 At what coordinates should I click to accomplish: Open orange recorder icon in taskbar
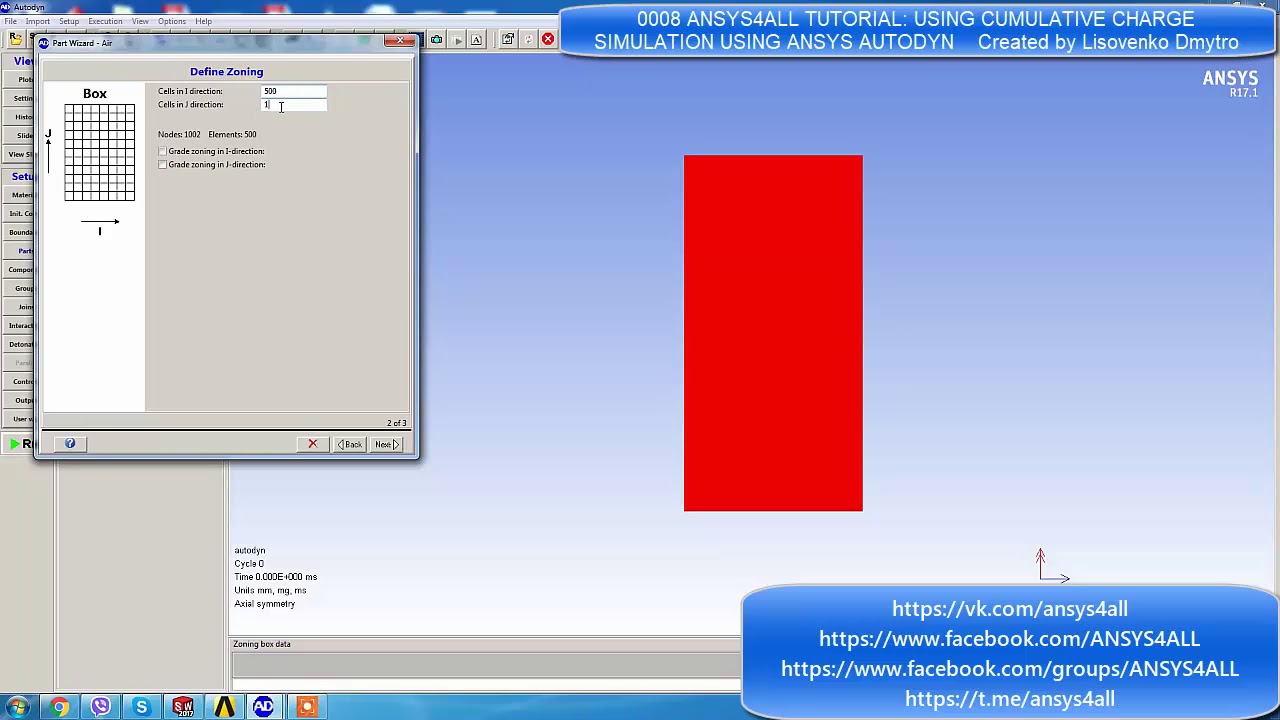pyautogui.click(x=306, y=707)
